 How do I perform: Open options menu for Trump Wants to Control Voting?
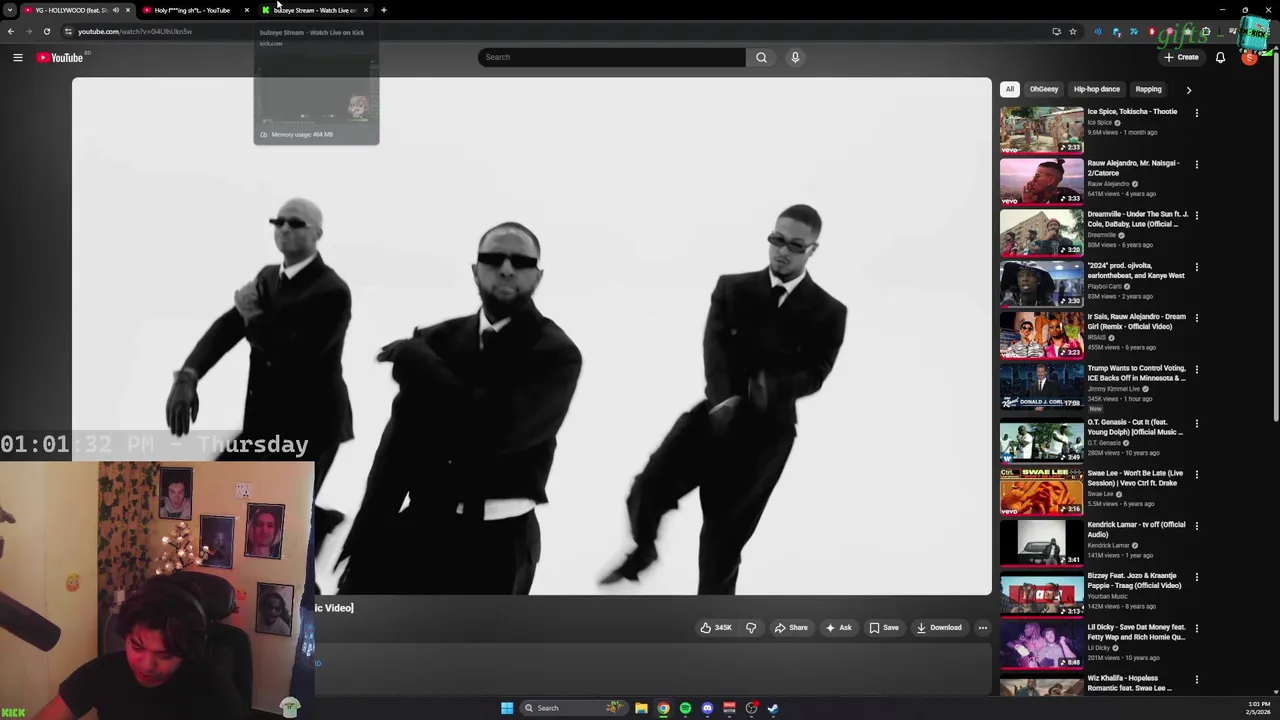coord(1197,370)
